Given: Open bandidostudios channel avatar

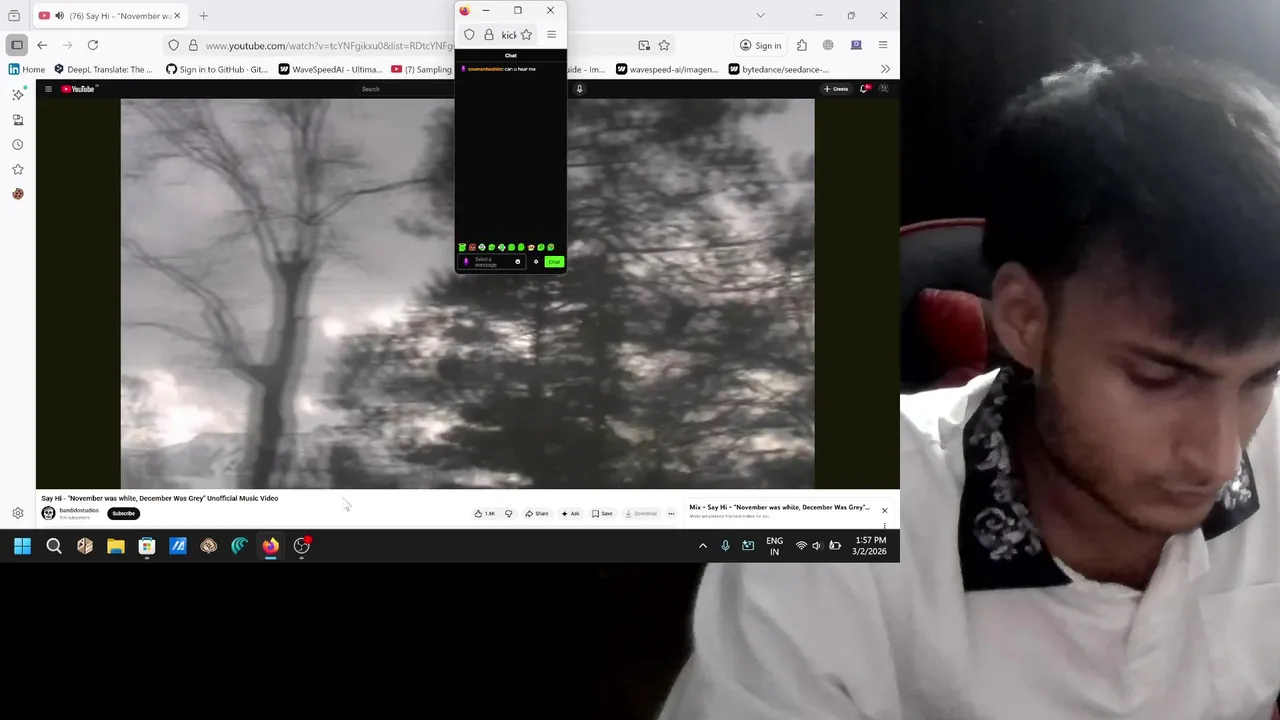Looking at the screenshot, I should tap(48, 513).
